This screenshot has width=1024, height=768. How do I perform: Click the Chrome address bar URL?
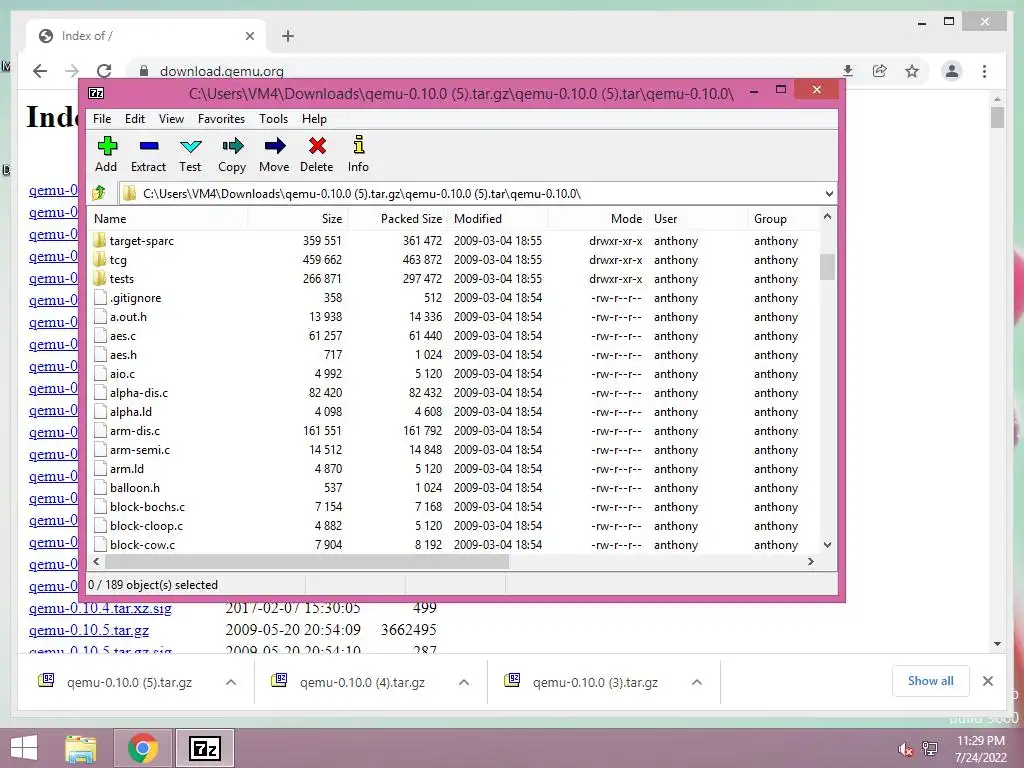[x=221, y=71]
